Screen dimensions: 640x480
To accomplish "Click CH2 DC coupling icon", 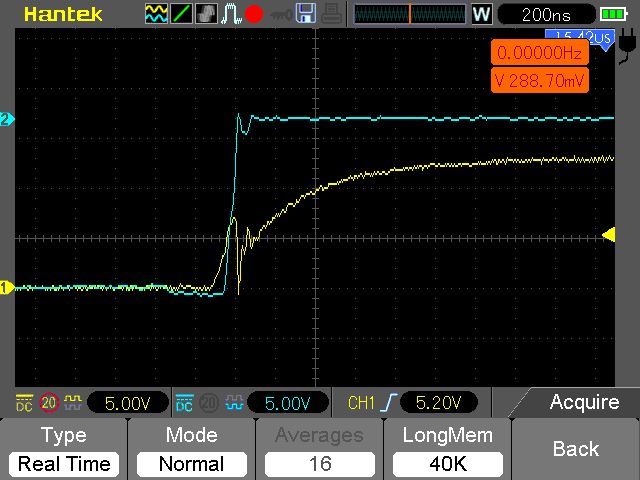I will click(x=184, y=403).
